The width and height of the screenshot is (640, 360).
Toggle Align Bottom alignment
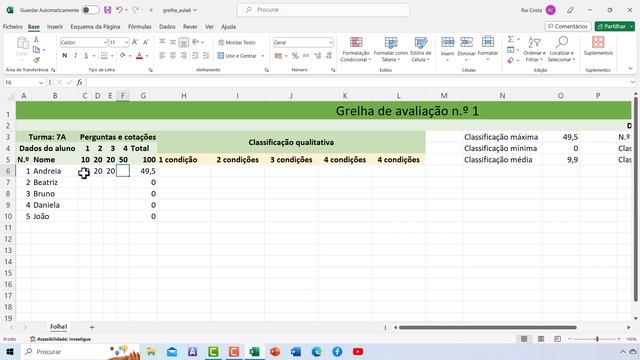click(184, 42)
